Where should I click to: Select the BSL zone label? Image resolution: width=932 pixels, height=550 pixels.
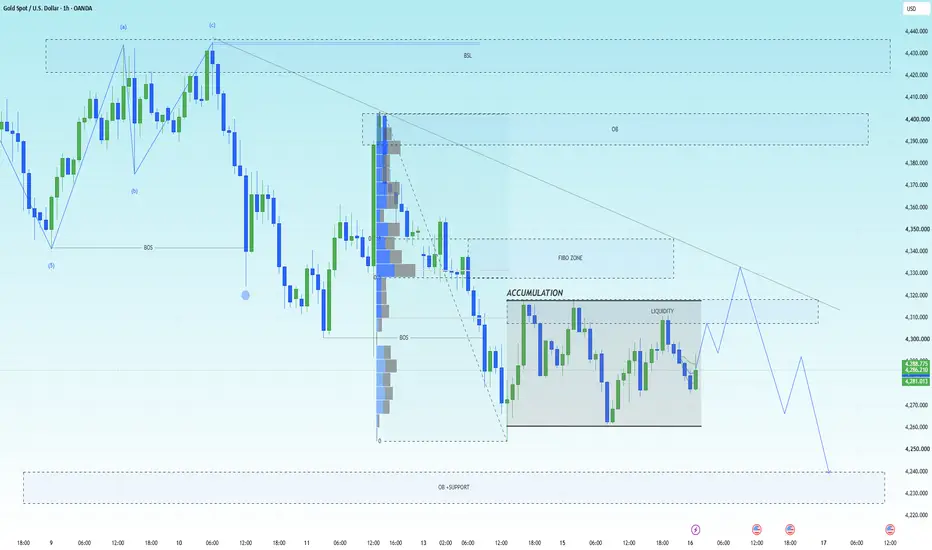click(468, 55)
